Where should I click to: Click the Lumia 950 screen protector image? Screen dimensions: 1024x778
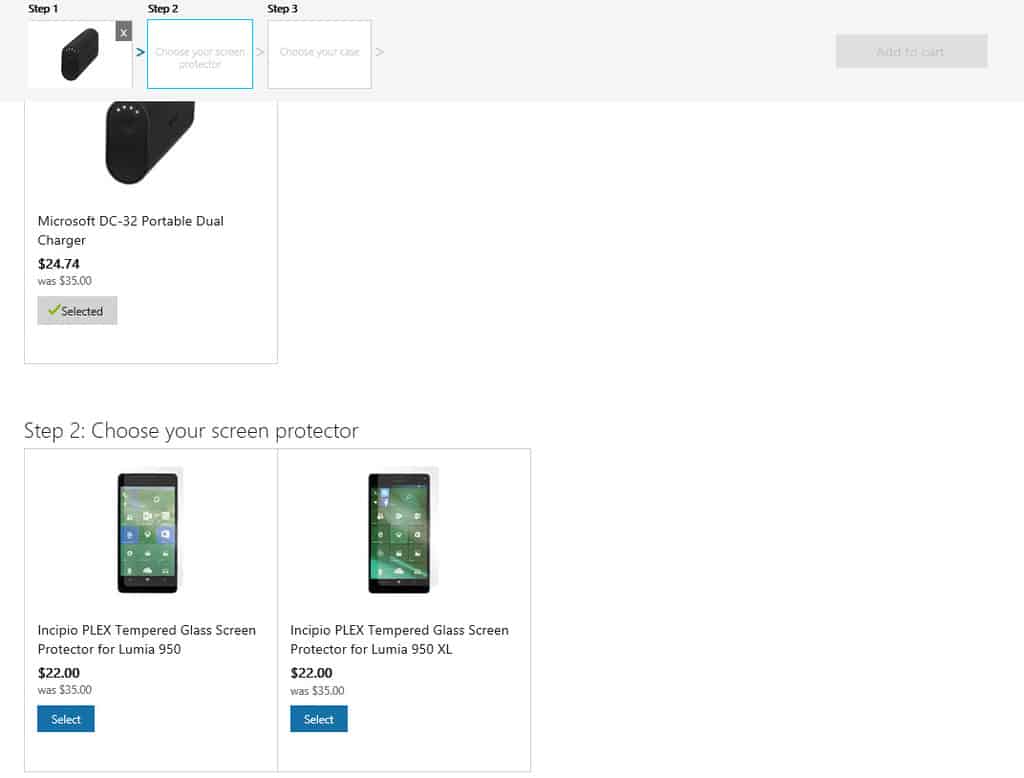pos(148,532)
